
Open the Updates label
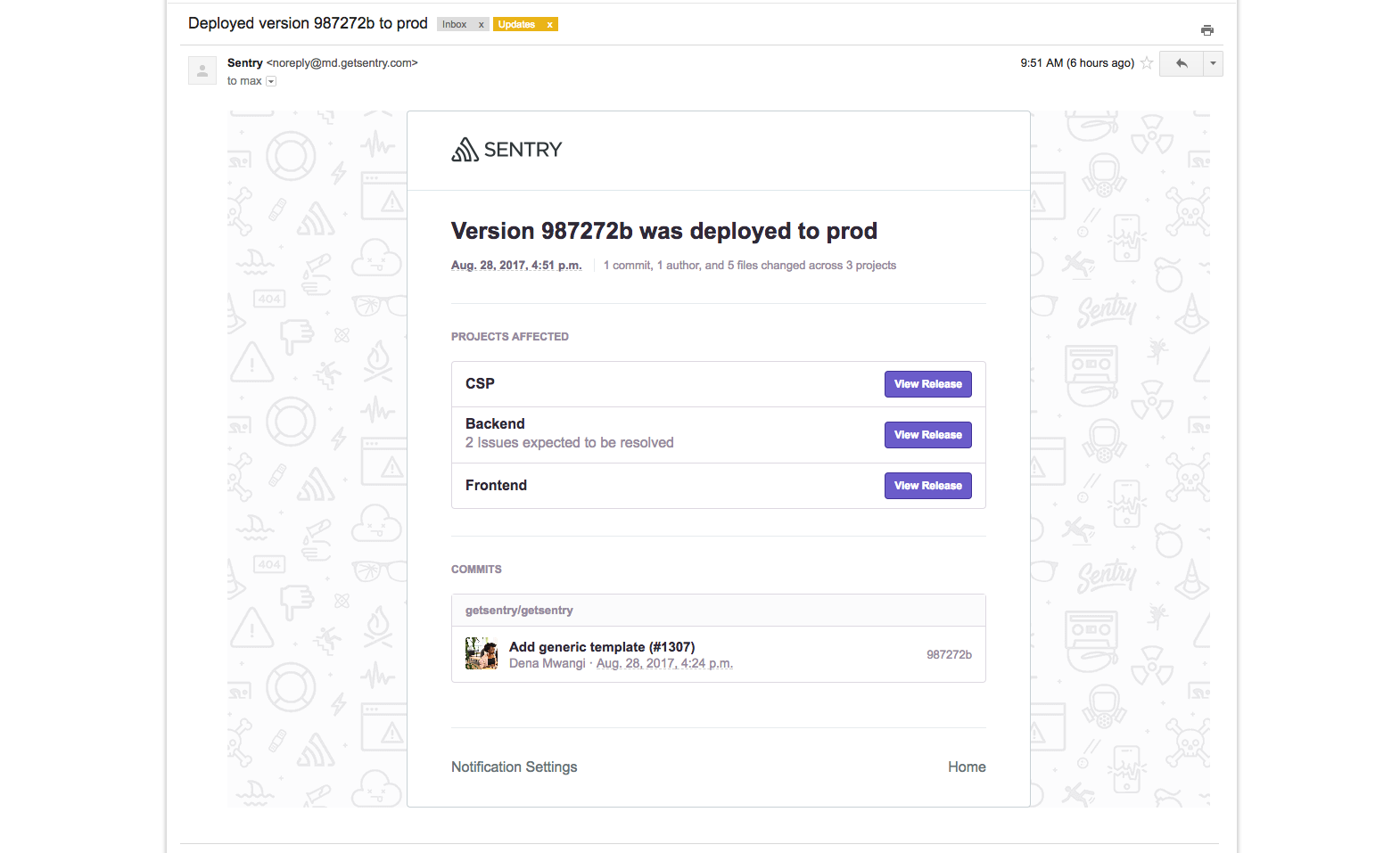517,25
